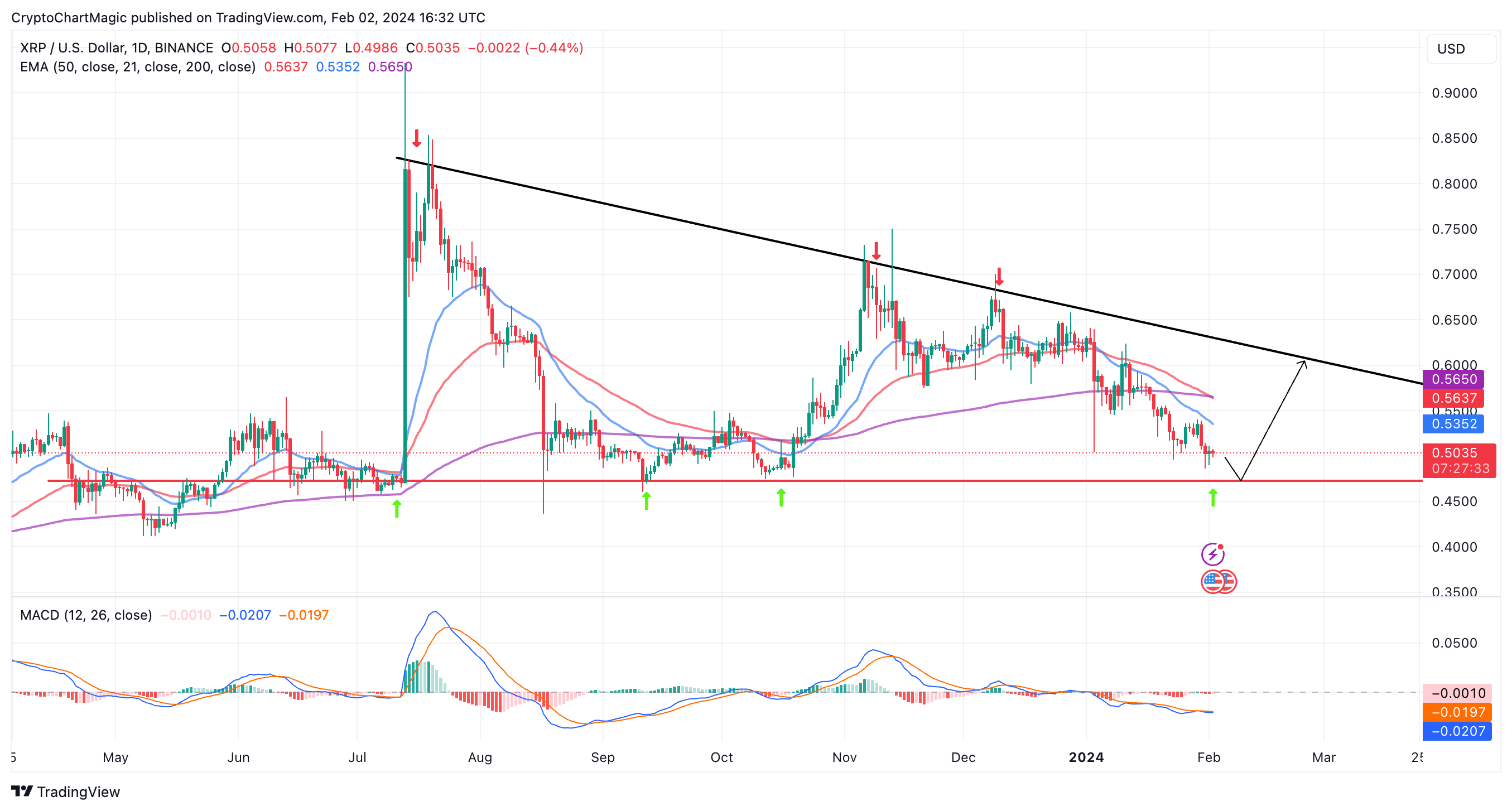Click the high price H0.5077 in header

(311, 48)
